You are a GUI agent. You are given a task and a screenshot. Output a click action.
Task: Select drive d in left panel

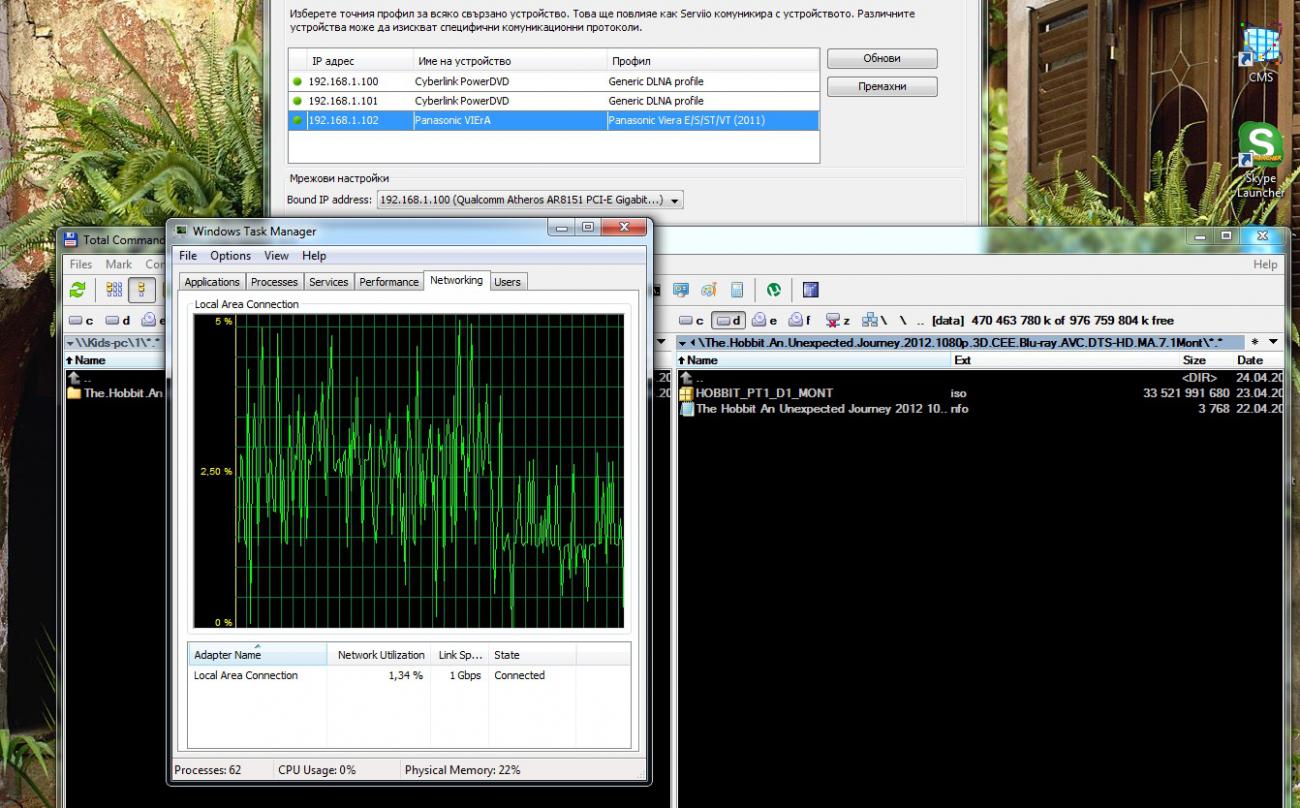coord(118,321)
